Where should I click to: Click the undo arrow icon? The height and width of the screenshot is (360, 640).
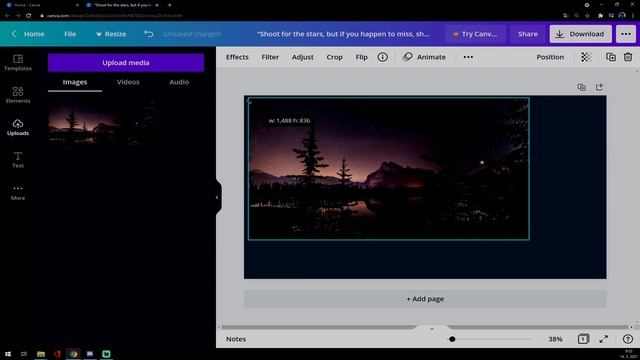tap(149, 34)
